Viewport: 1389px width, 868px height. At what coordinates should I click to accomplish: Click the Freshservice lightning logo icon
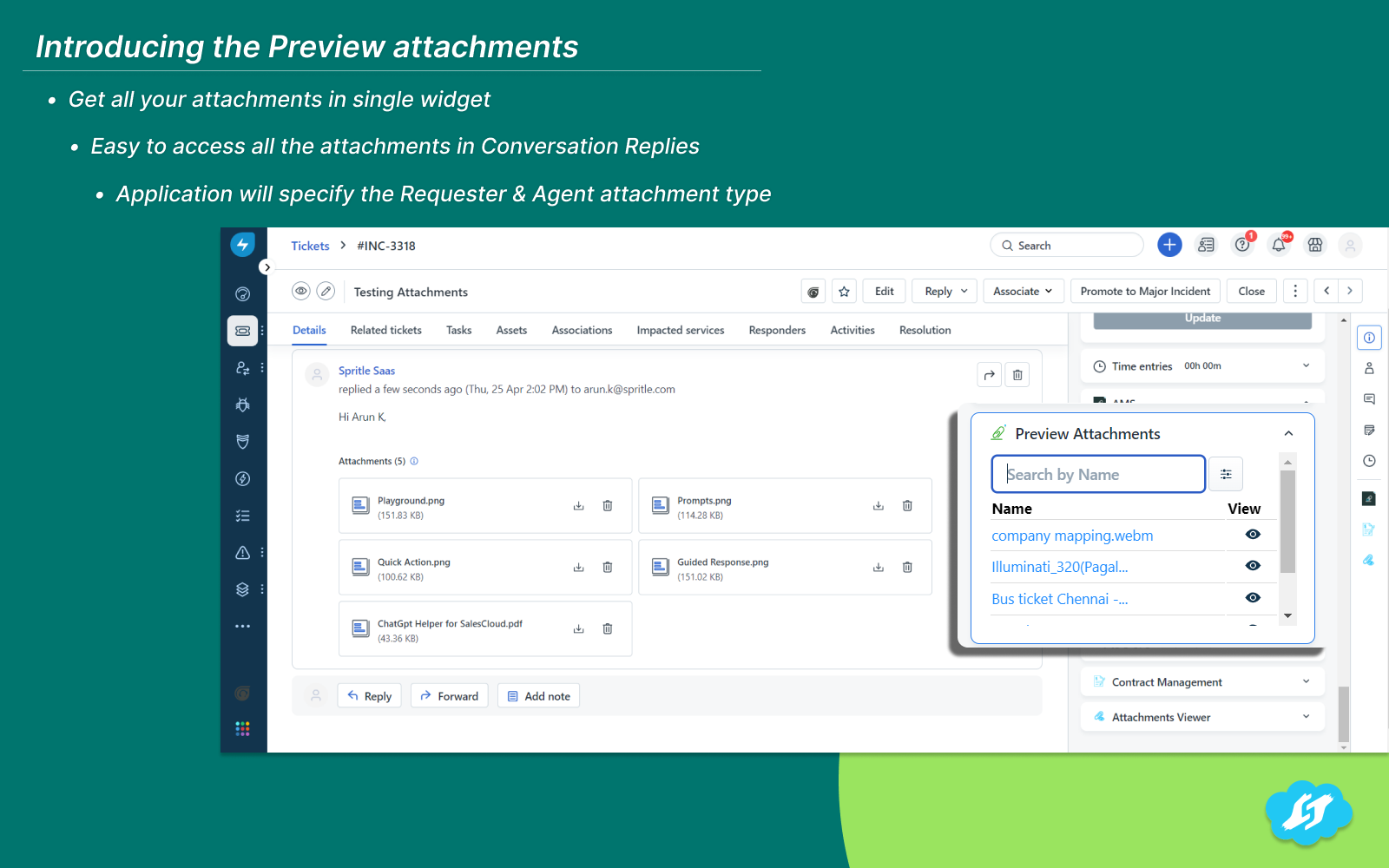point(242,246)
